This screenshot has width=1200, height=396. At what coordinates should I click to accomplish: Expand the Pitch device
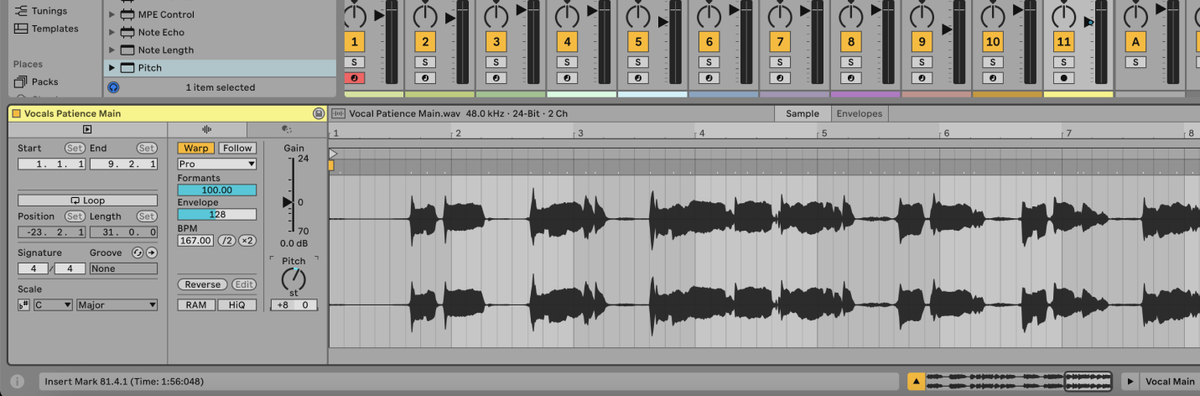coord(112,68)
